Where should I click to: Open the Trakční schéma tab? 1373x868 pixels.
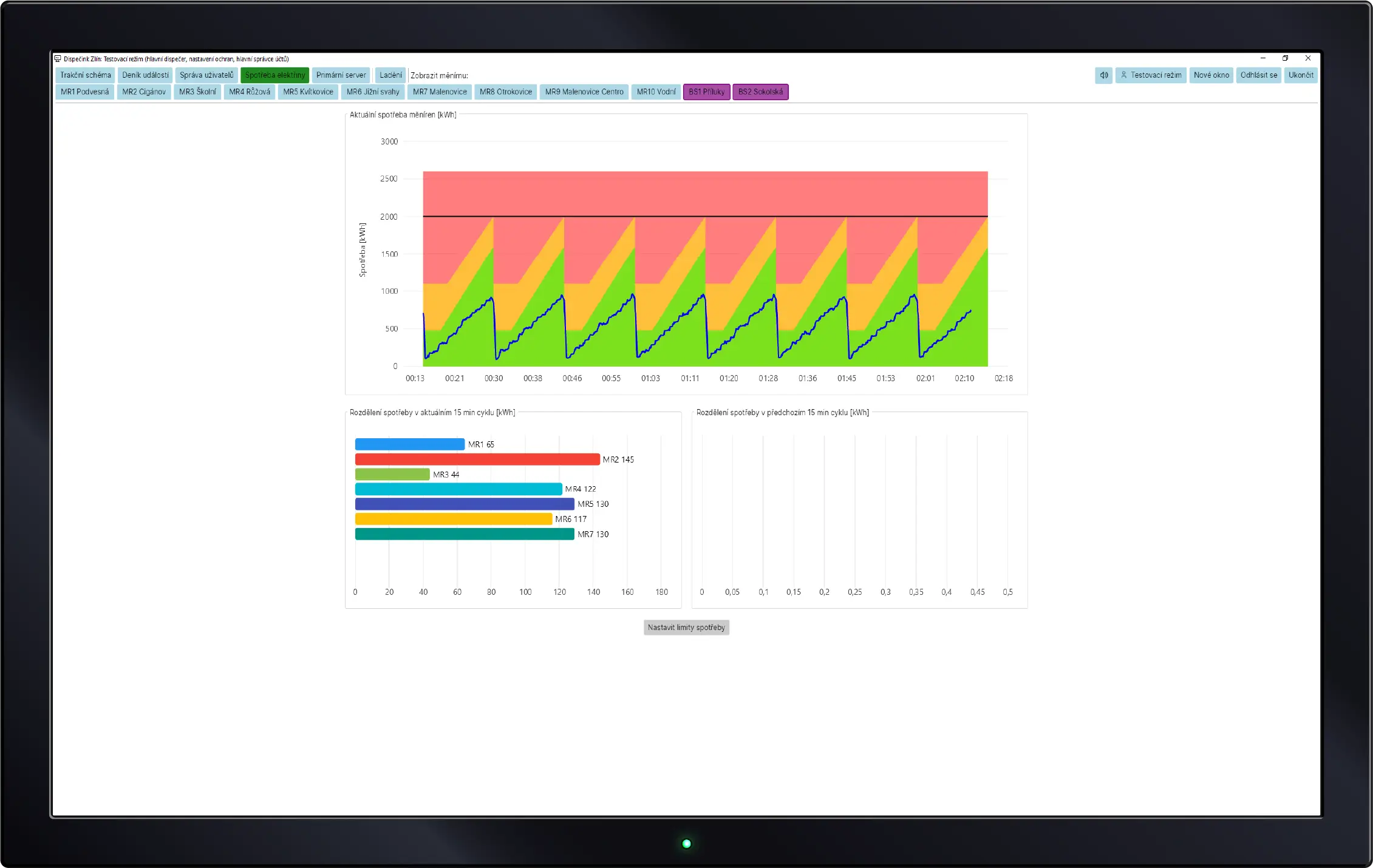pos(86,75)
